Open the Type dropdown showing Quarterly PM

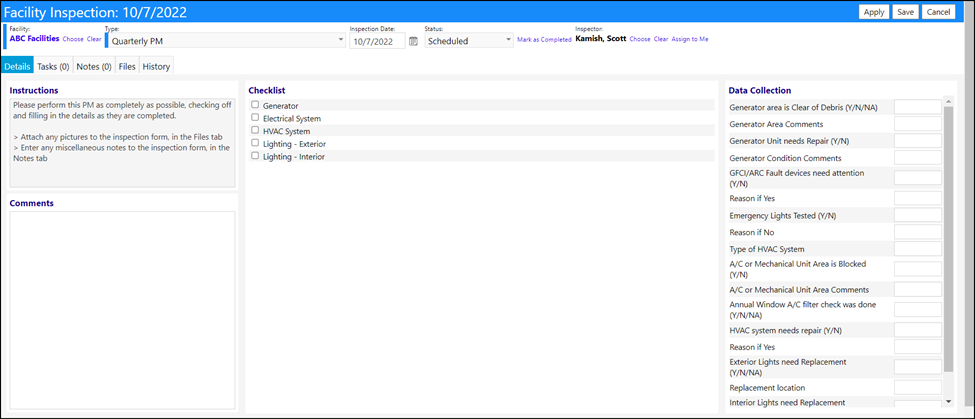[227, 41]
